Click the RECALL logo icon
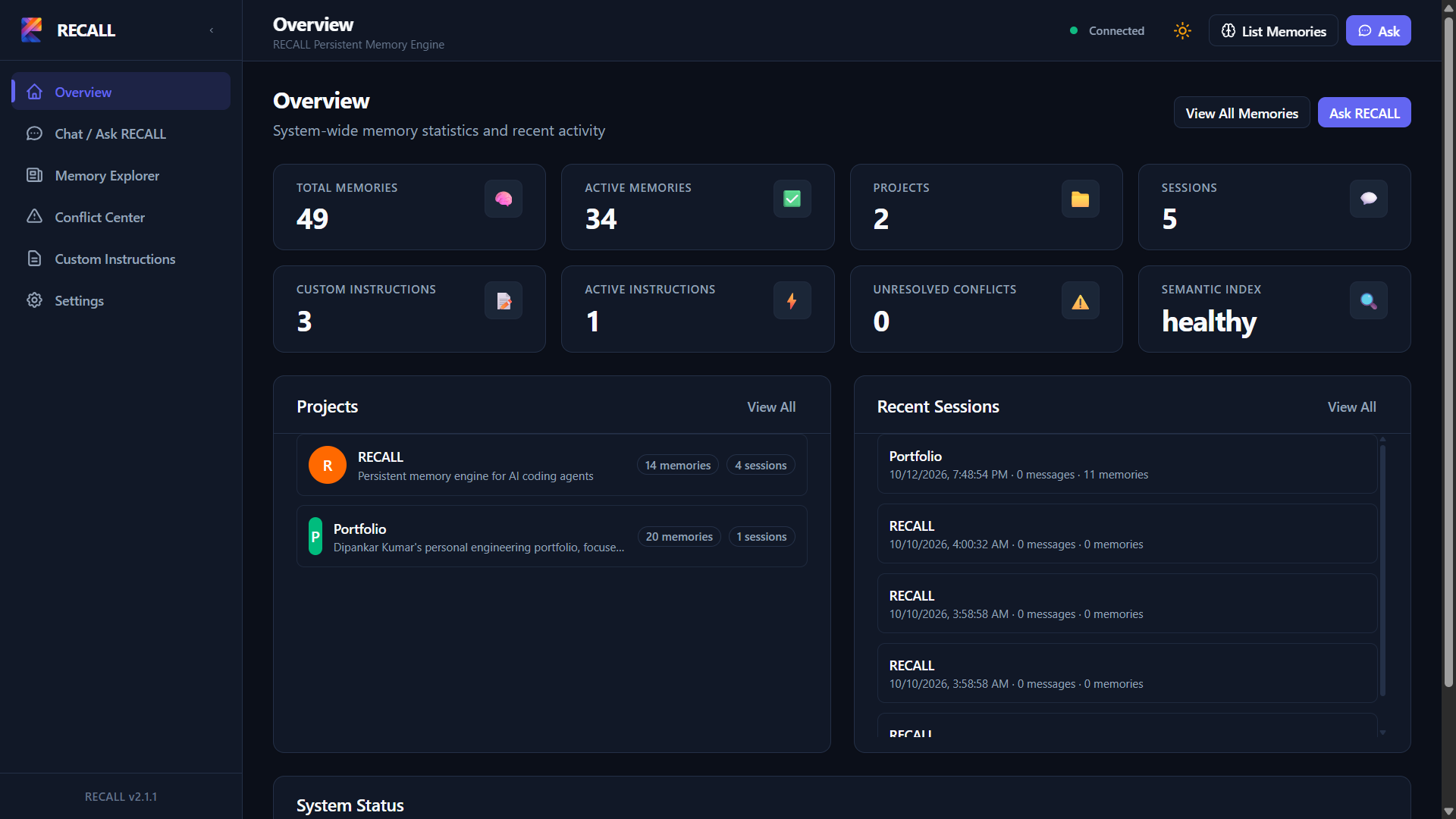This screenshot has height=819, width=1456. point(32,30)
